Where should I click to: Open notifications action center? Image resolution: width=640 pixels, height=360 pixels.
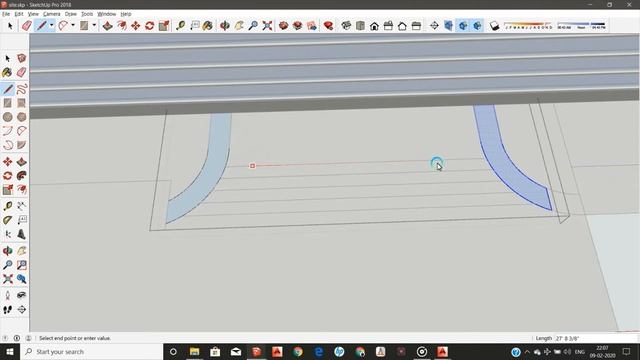[626, 352]
